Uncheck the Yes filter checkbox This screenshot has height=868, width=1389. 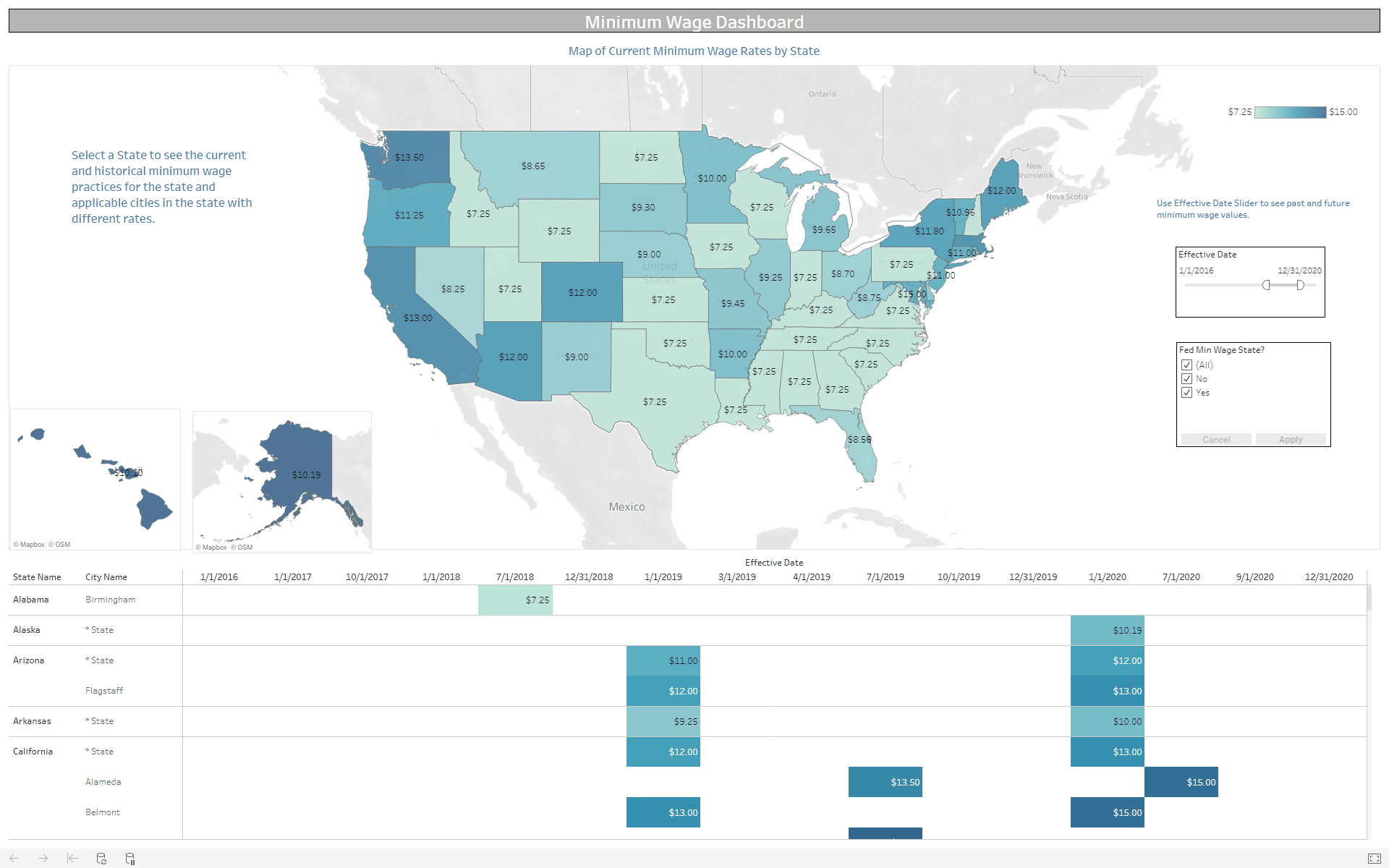point(1186,393)
